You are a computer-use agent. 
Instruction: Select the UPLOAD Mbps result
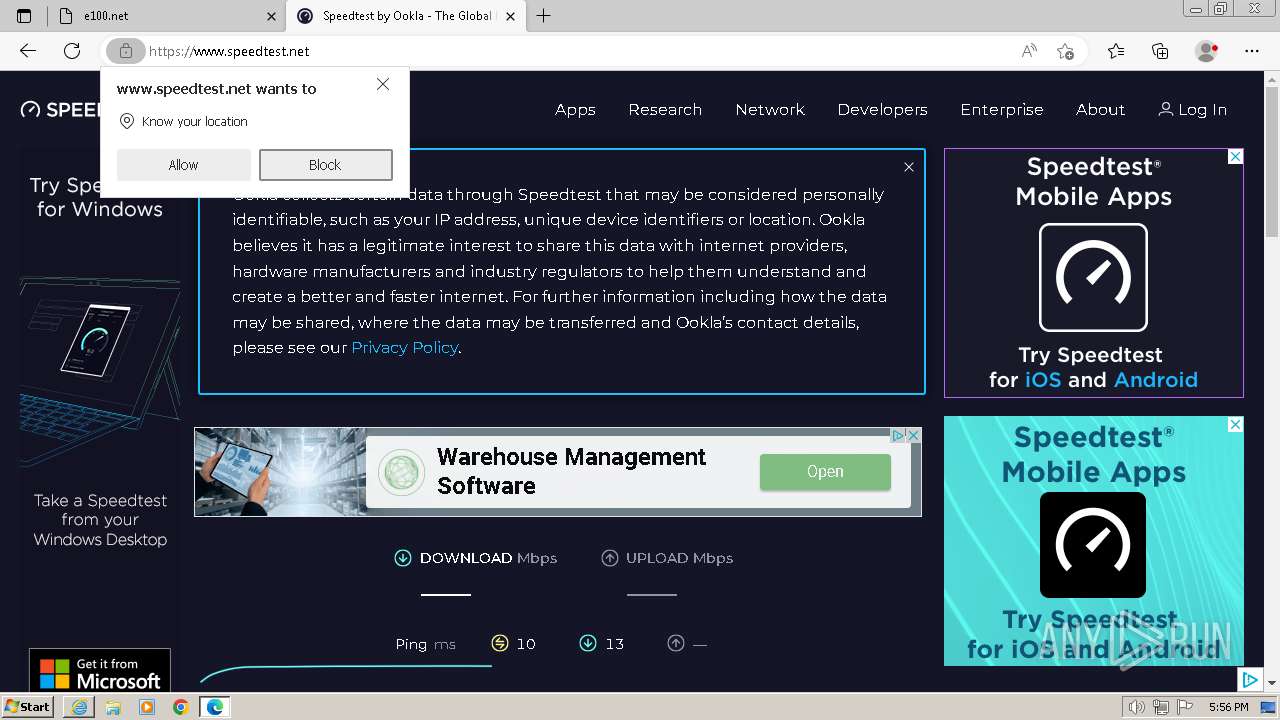pos(667,558)
